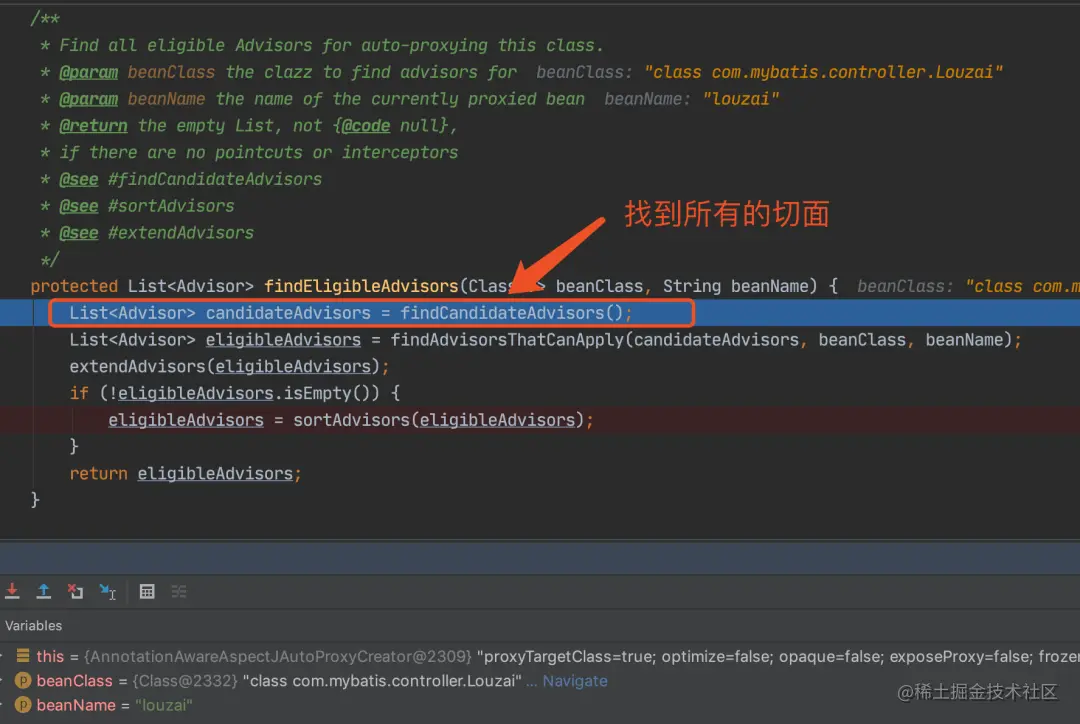Click the Drop Frame debugger icon

point(75,591)
